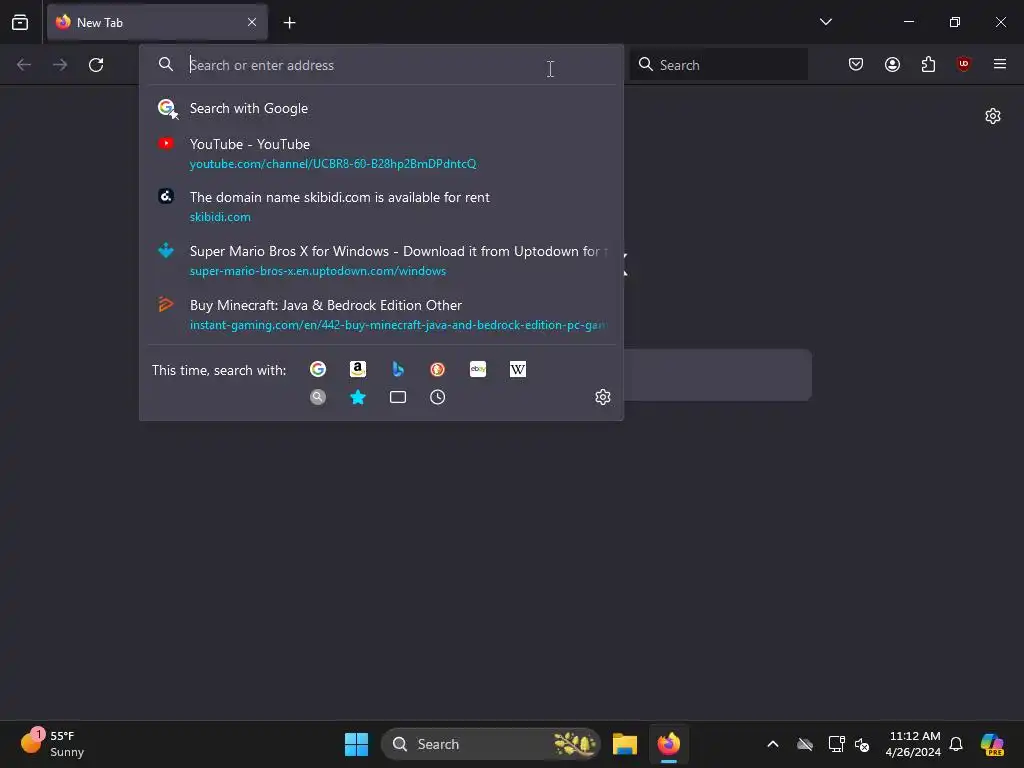Search this time with Wikipedia
This screenshot has height=768, width=1024.
click(x=518, y=370)
